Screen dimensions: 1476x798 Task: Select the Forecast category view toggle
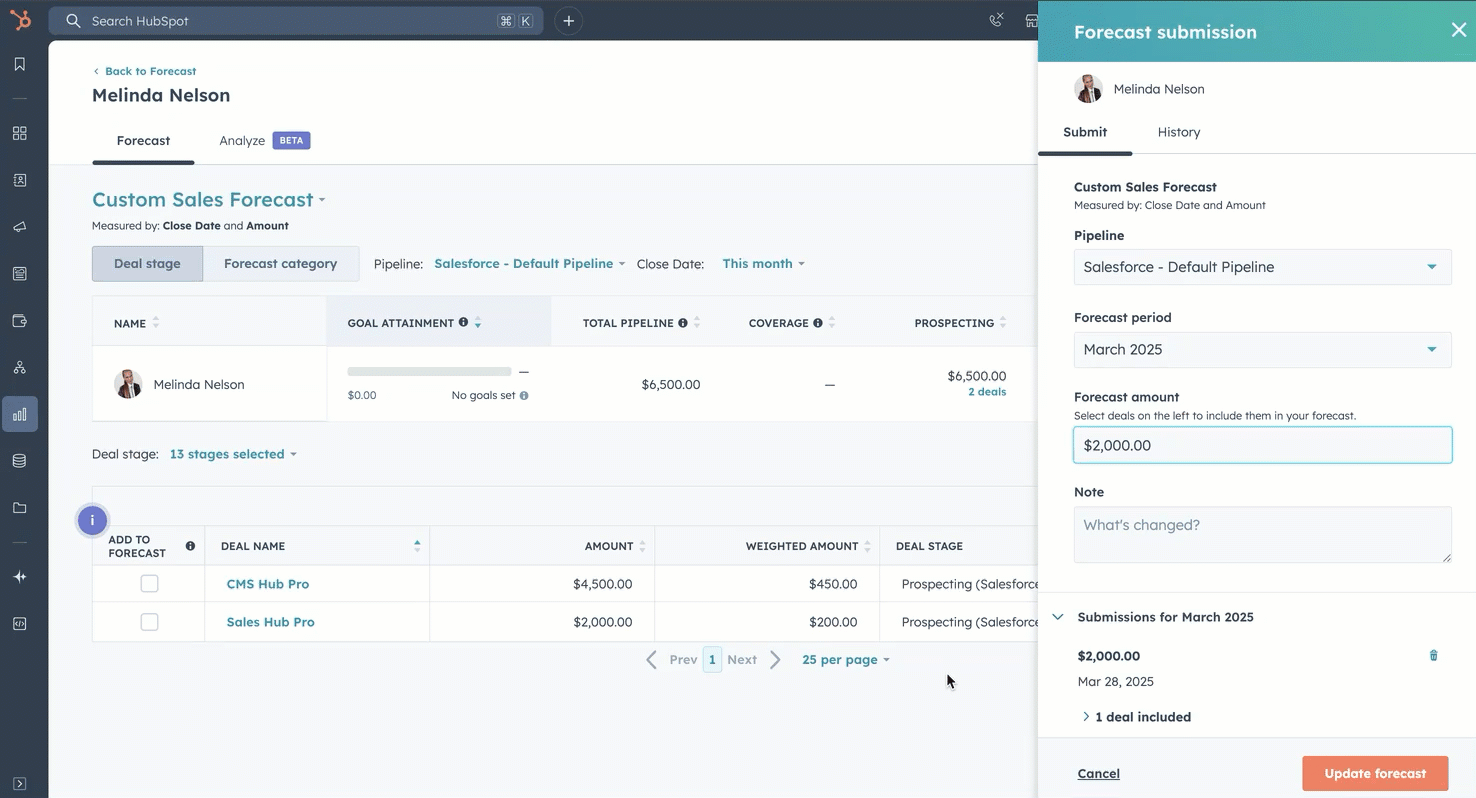pos(280,264)
